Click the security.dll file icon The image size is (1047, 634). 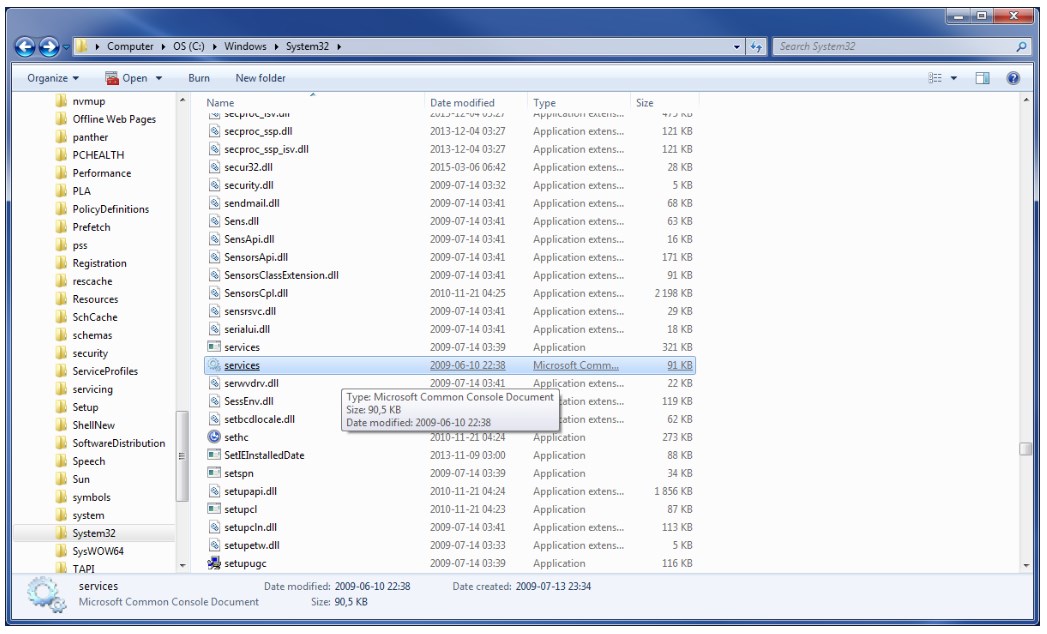click(213, 185)
